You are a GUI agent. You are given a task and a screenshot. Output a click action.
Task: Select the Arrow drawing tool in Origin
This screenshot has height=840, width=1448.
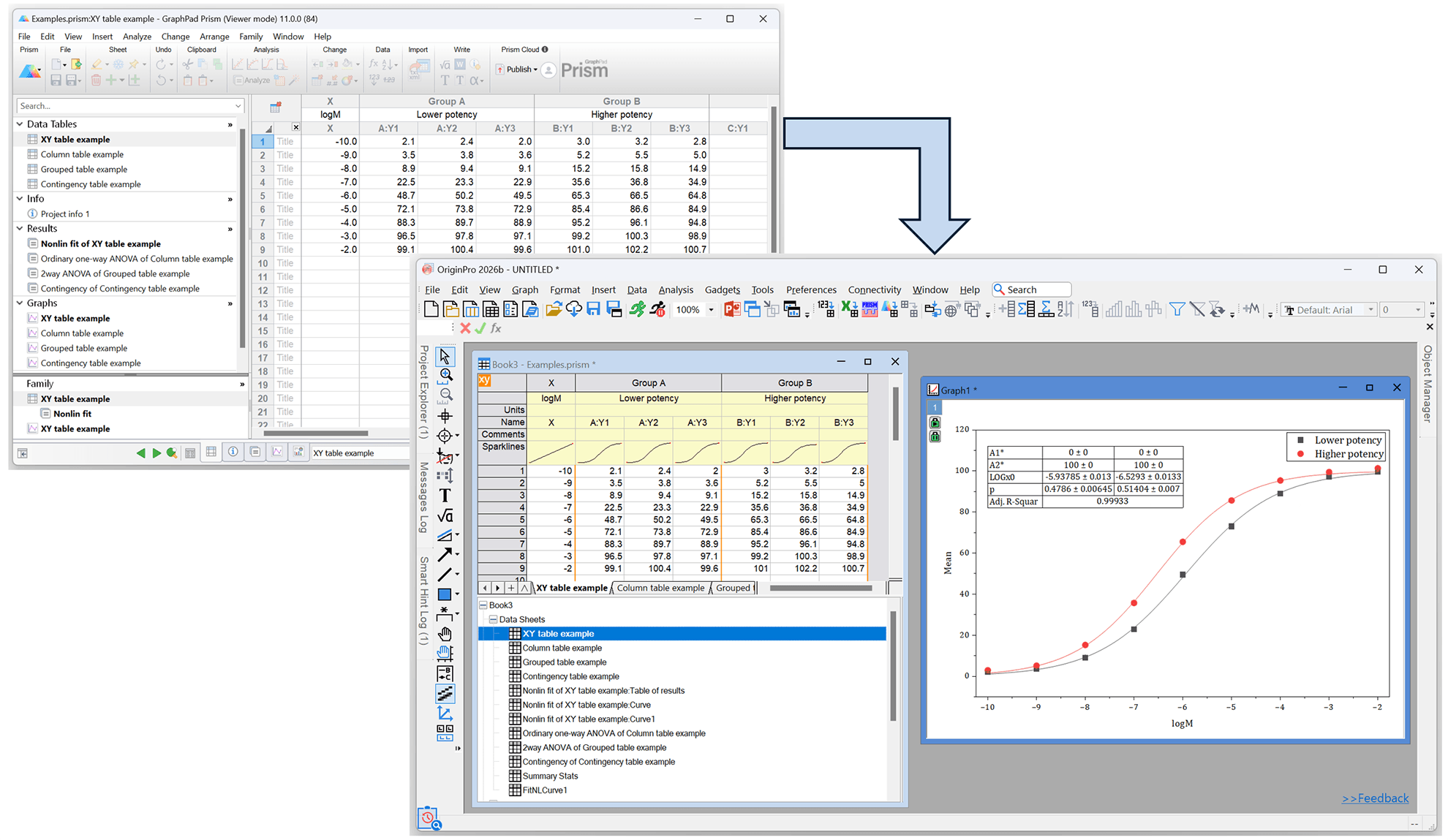(445, 555)
